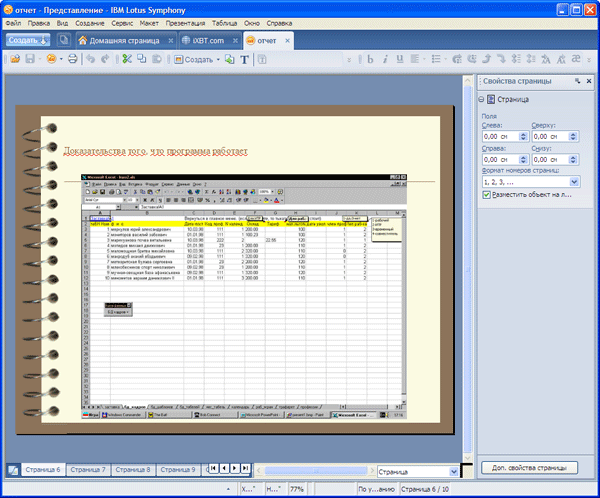Undo the last action

tap(90, 59)
